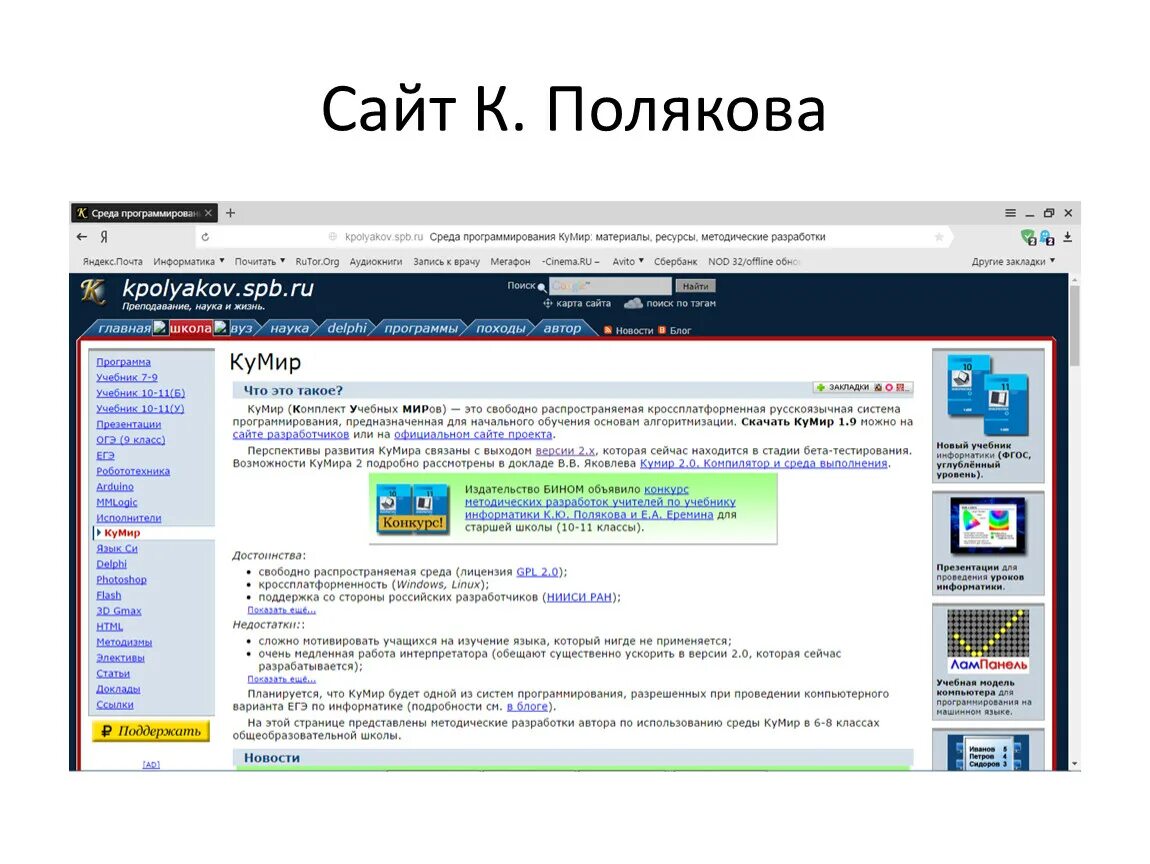The height and width of the screenshot is (864, 1150).
Task: Open browser hamburger menu icon
Action: [1010, 213]
